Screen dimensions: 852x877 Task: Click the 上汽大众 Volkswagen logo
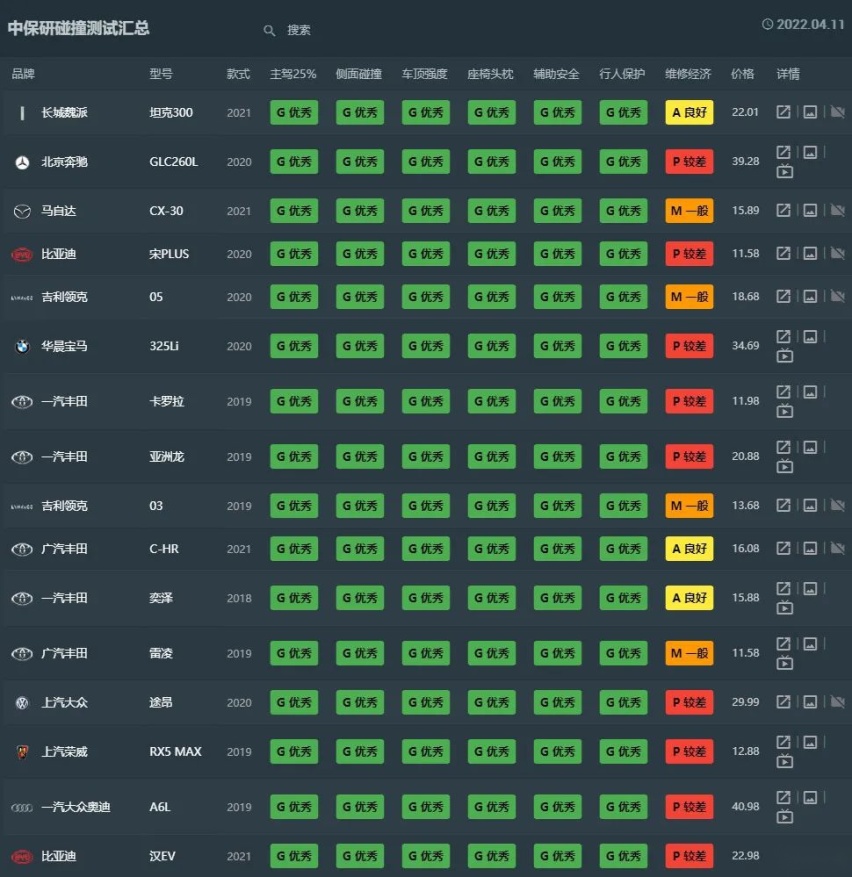tap(22, 703)
